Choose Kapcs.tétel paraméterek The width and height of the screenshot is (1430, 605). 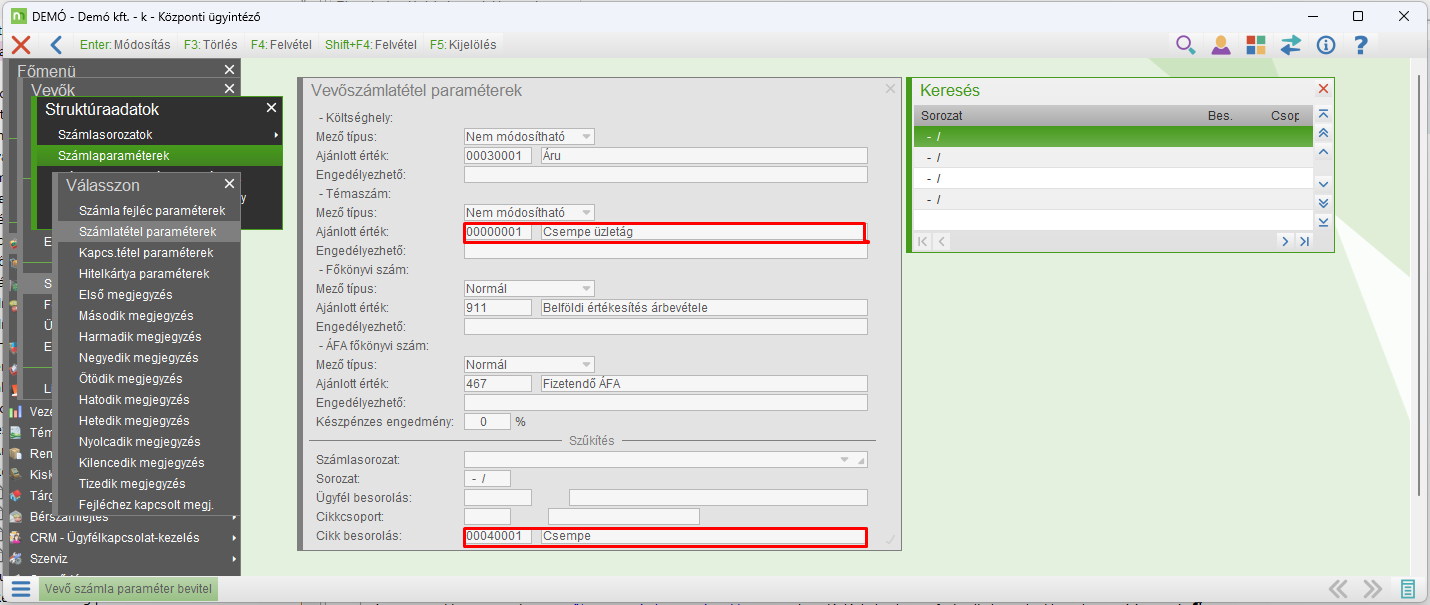[x=147, y=253]
